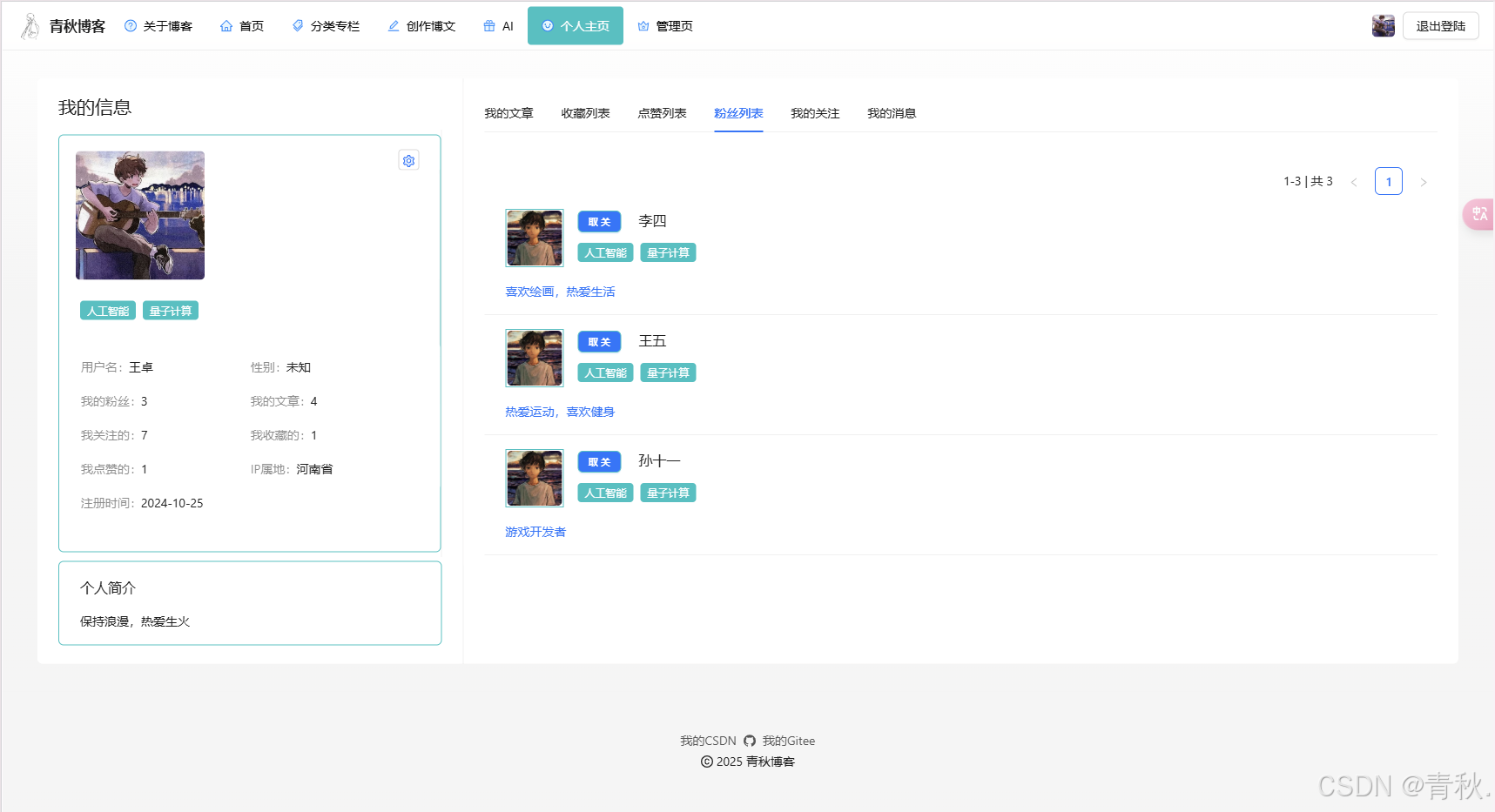Switch to the 我的文章 tab
Screen dimensions: 1495x812
click(x=508, y=114)
